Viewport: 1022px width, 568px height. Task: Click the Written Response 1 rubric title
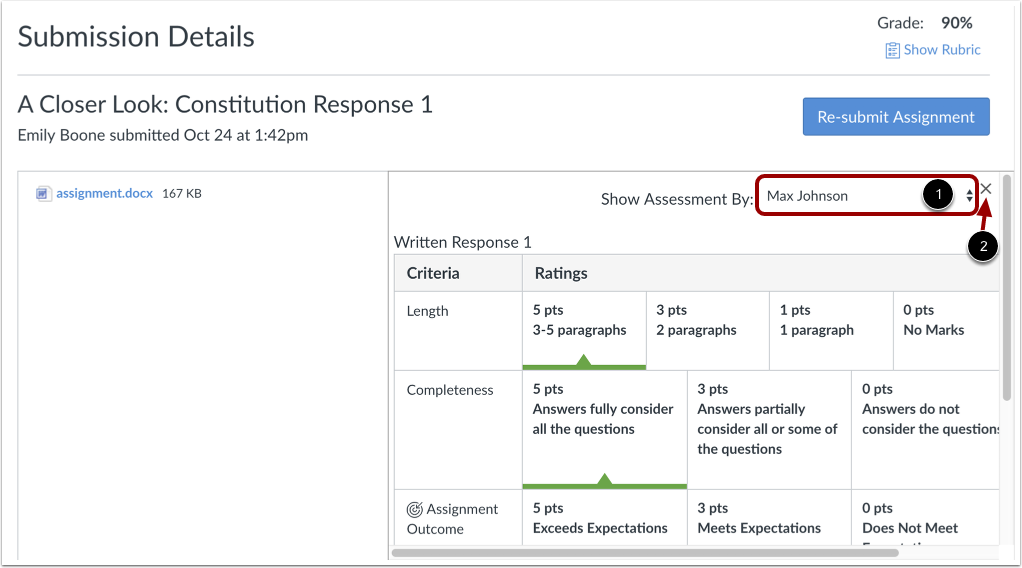click(463, 243)
